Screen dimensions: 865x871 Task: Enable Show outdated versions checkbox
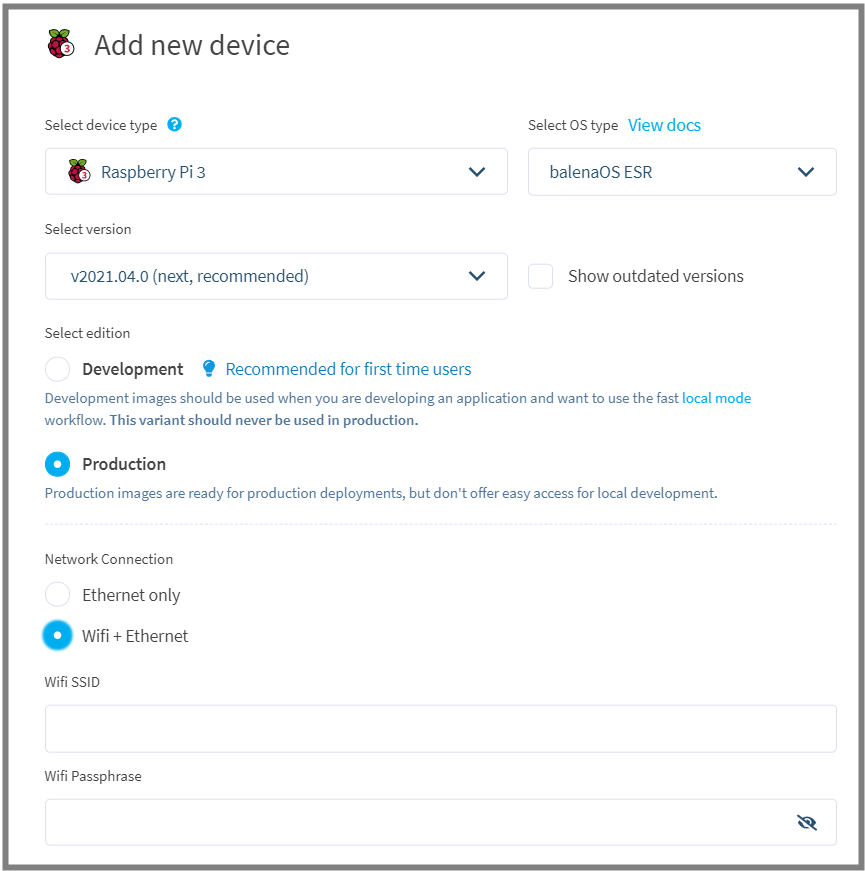click(x=541, y=276)
